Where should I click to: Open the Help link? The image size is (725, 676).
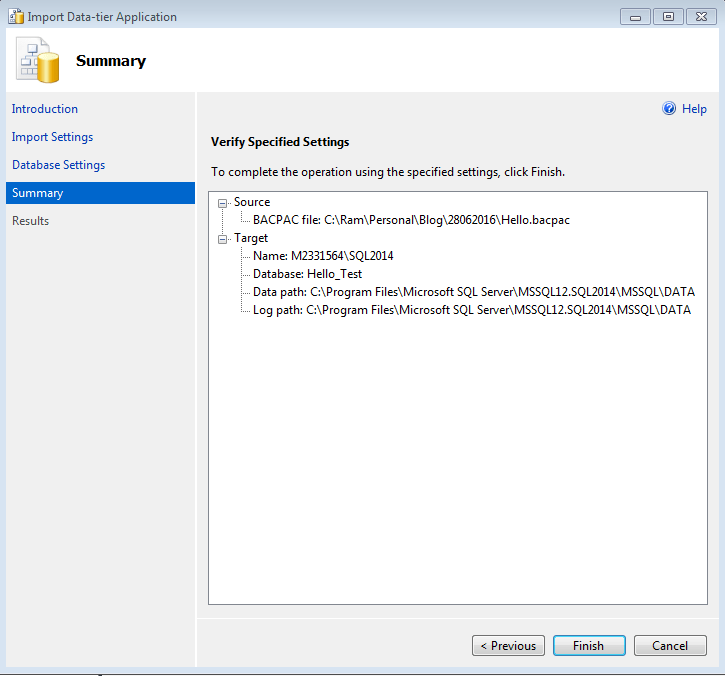694,109
